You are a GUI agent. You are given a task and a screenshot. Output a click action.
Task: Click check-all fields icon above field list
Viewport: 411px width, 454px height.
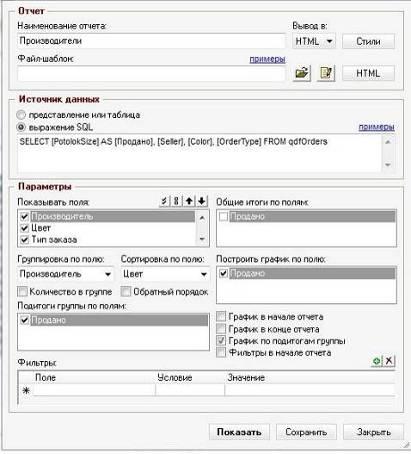pyautogui.click(x=164, y=201)
